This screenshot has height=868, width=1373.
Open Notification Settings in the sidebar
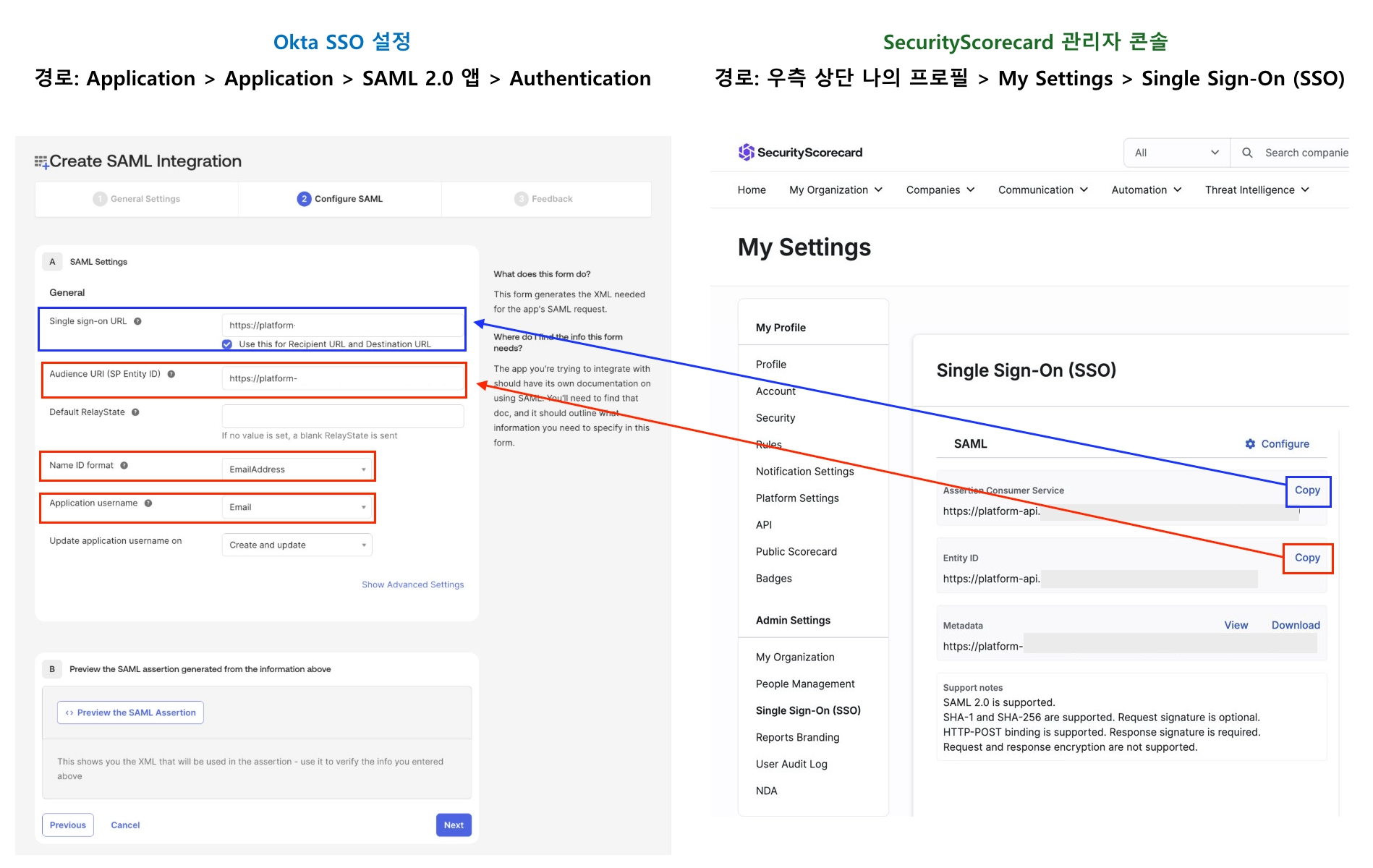(x=805, y=472)
